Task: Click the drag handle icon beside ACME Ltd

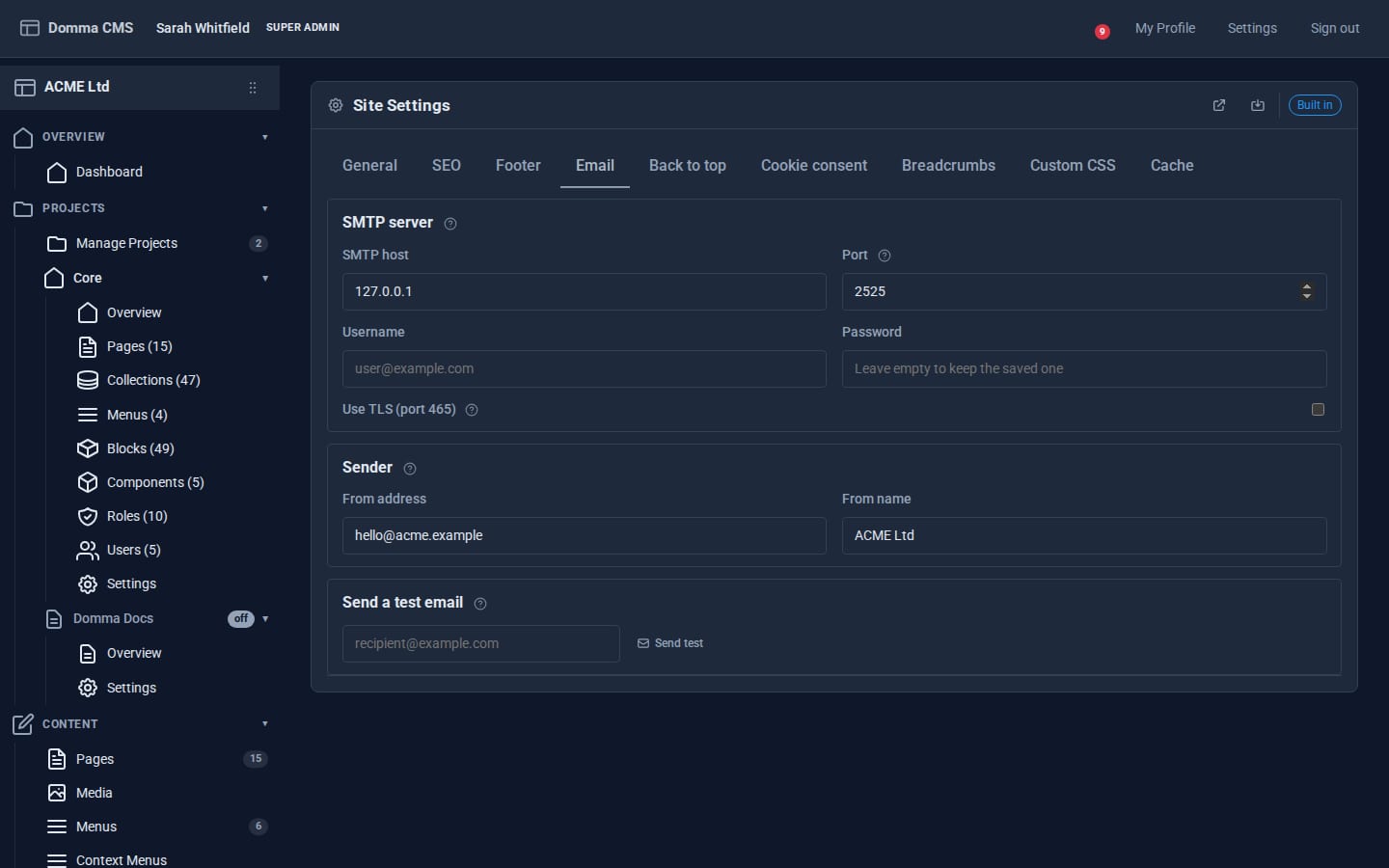Action: [x=253, y=88]
